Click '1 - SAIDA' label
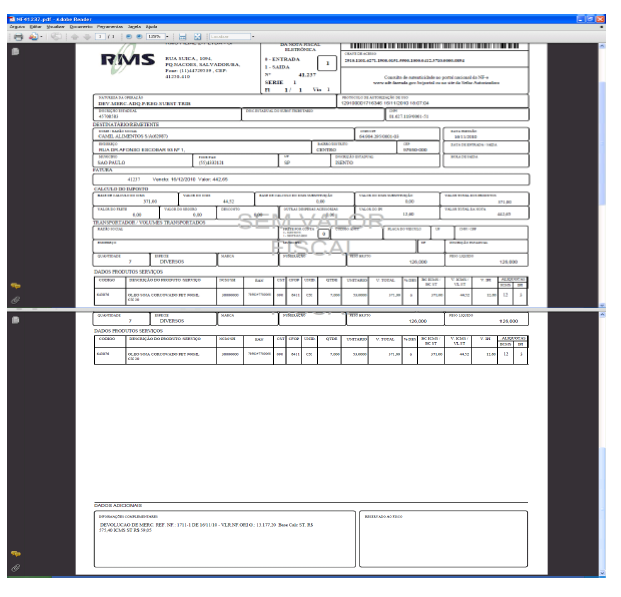 coord(277,67)
